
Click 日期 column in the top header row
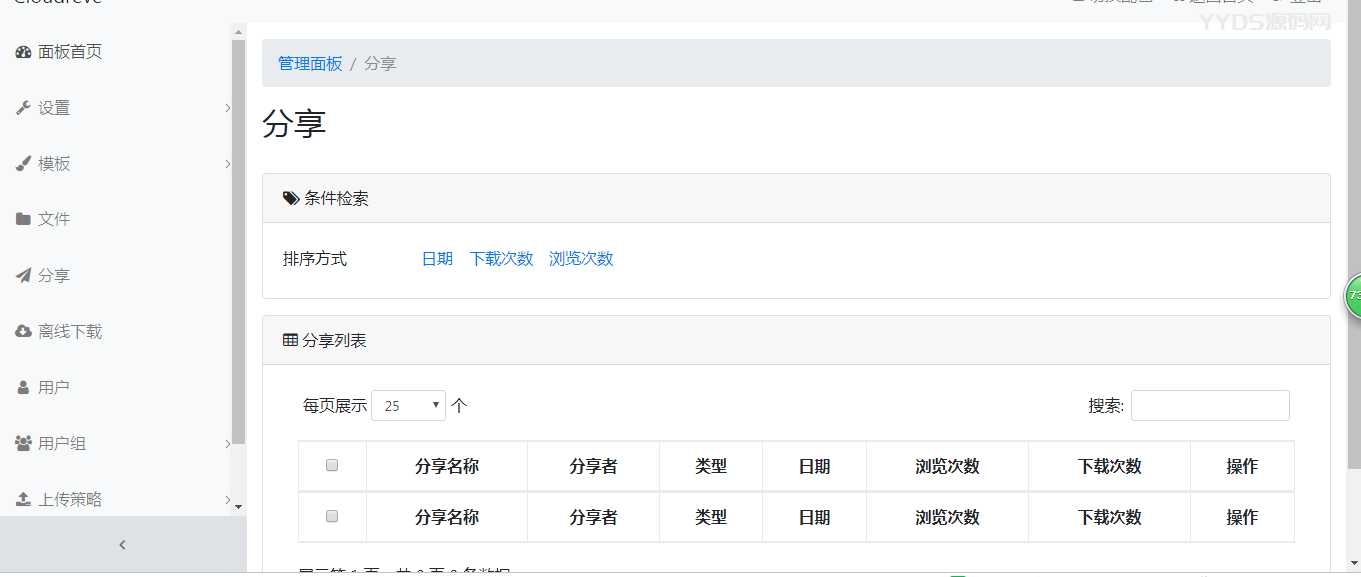[x=814, y=466]
